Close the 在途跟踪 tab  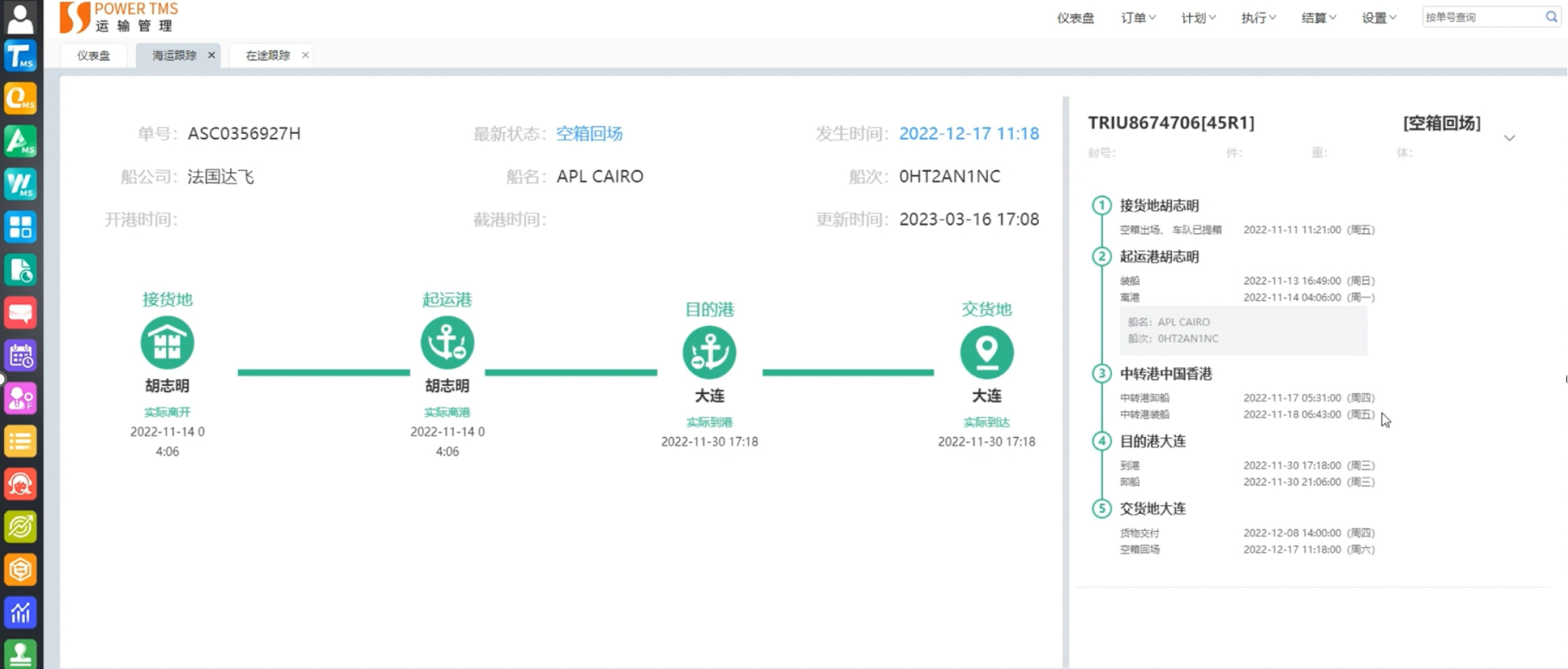(305, 56)
